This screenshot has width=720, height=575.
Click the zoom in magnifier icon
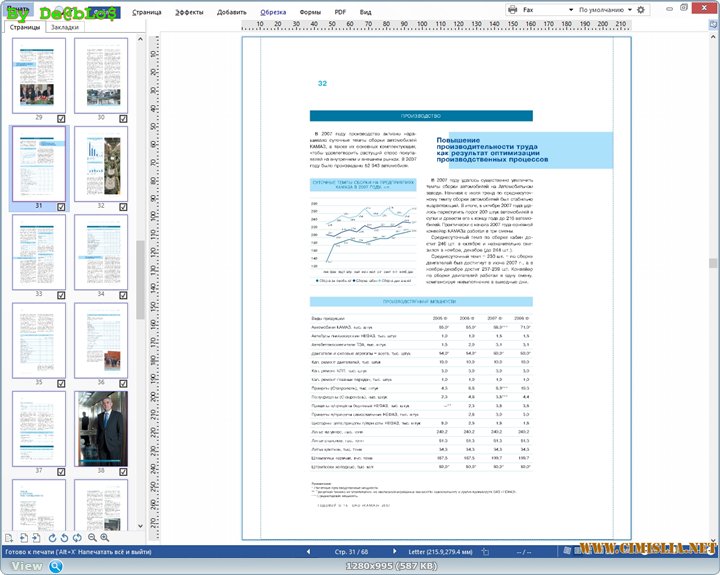104,538
